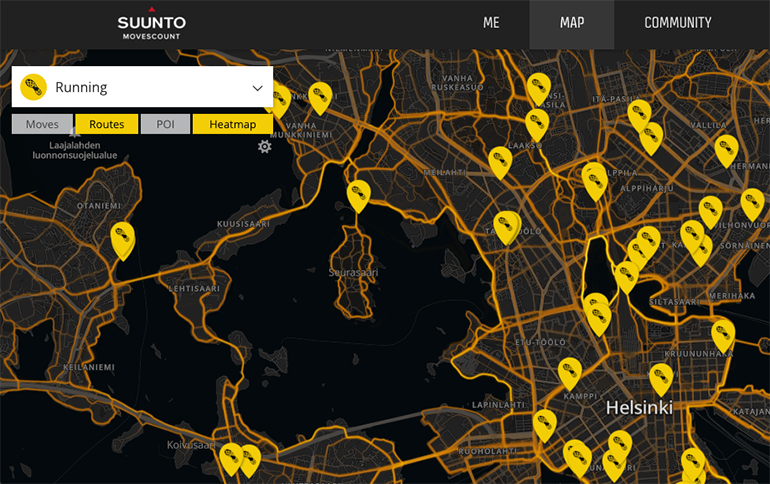Viewport: 770px width, 484px height.
Task: Click the VALLILA map label
Action: coord(708,125)
